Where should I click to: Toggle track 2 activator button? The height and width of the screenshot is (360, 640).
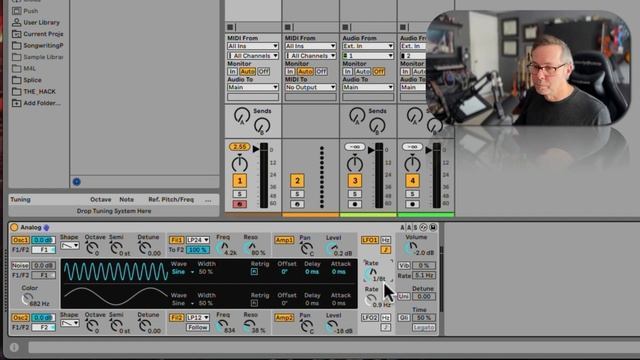pyautogui.click(x=297, y=180)
